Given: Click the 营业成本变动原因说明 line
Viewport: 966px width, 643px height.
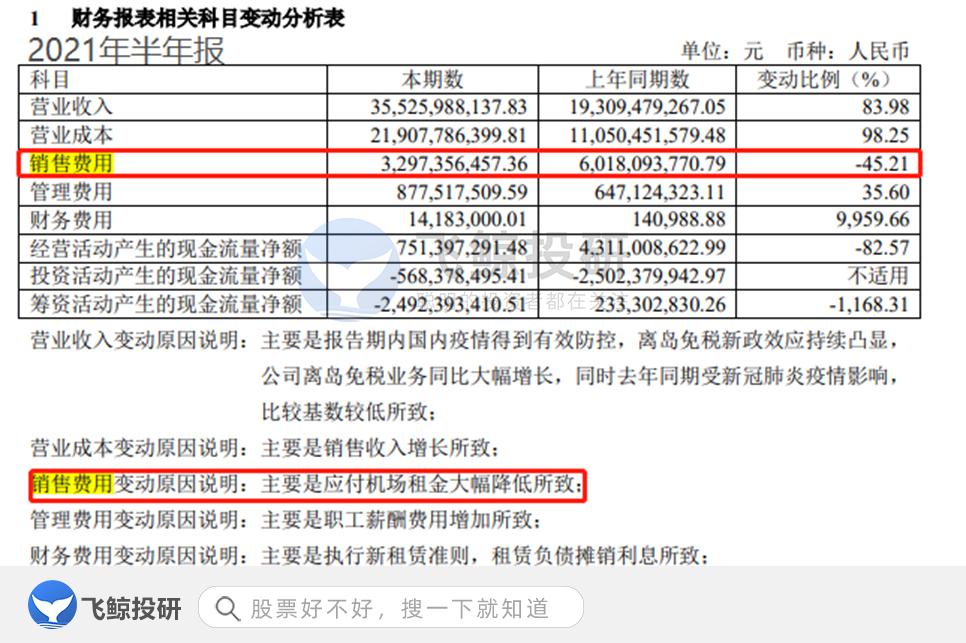Looking at the screenshot, I should point(264,448).
